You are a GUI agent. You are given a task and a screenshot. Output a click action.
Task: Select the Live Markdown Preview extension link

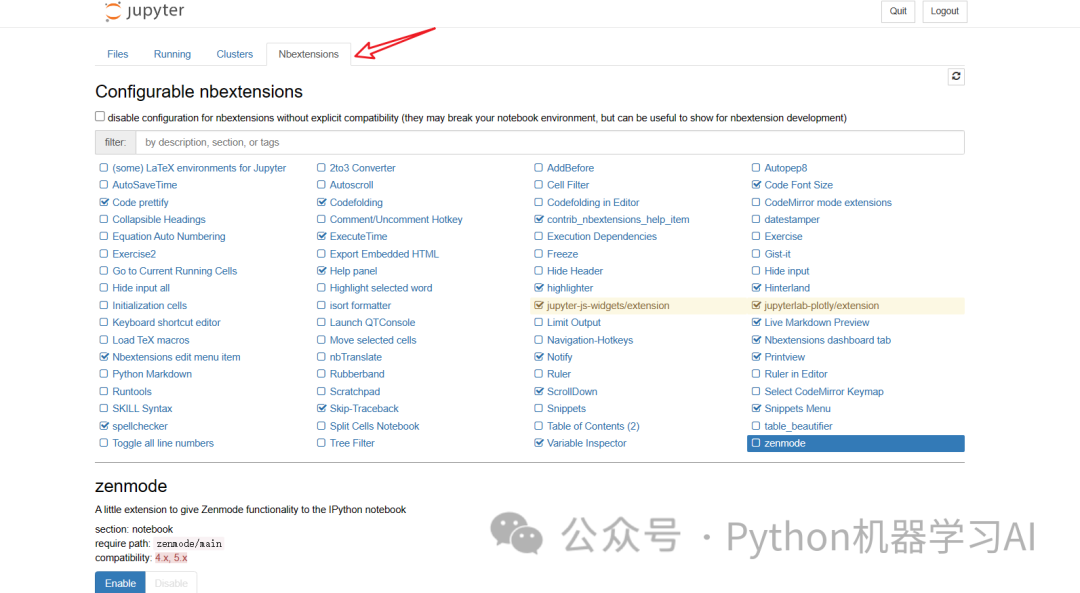coord(817,323)
